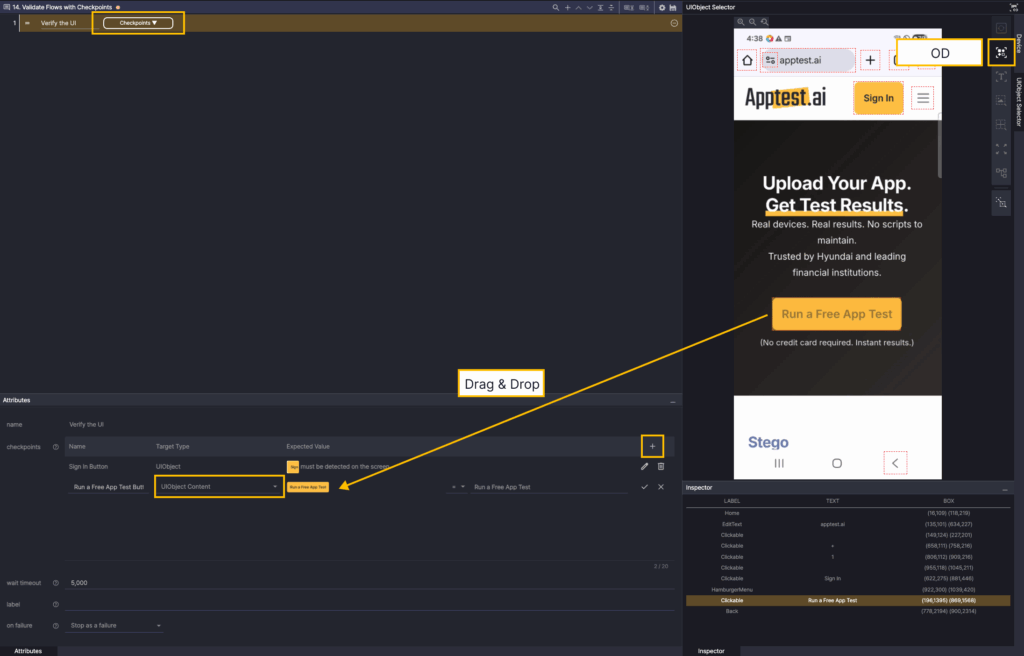Open the UIObject Content target type dropdown
The height and width of the screenshot is (656, 1024).
(x=219, y=487)
